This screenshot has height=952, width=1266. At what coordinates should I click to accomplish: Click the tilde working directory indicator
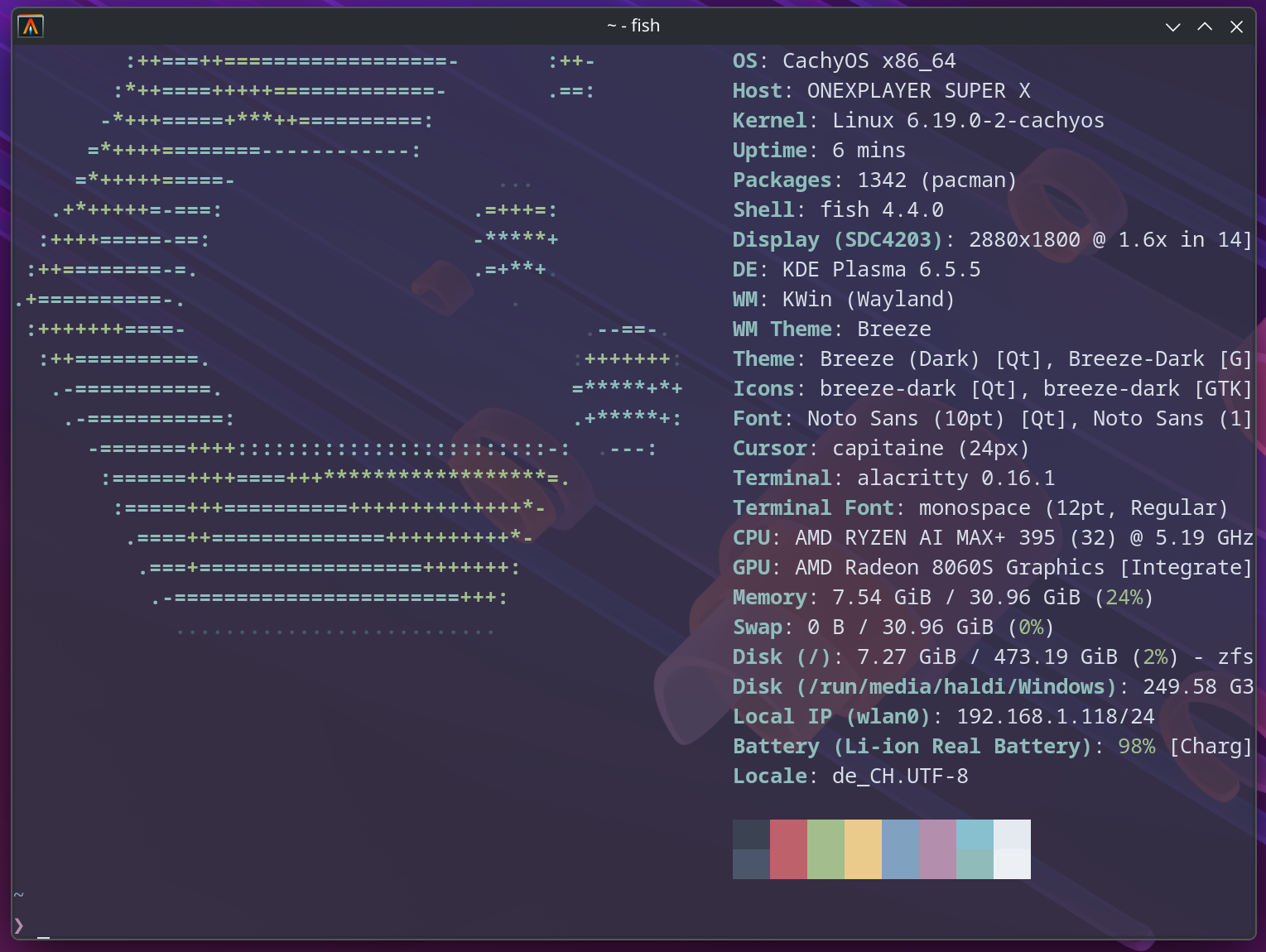19,895
